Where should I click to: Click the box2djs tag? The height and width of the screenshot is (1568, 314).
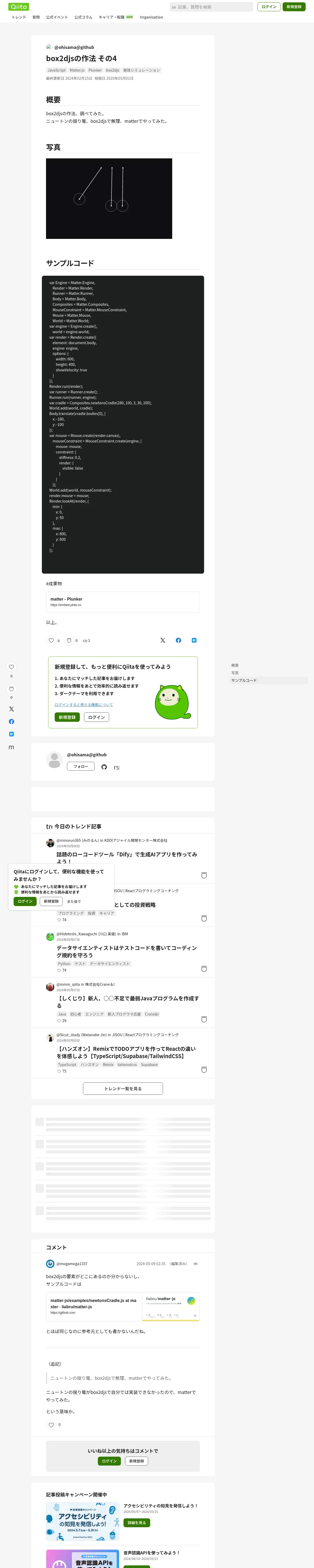click(113, 71)
